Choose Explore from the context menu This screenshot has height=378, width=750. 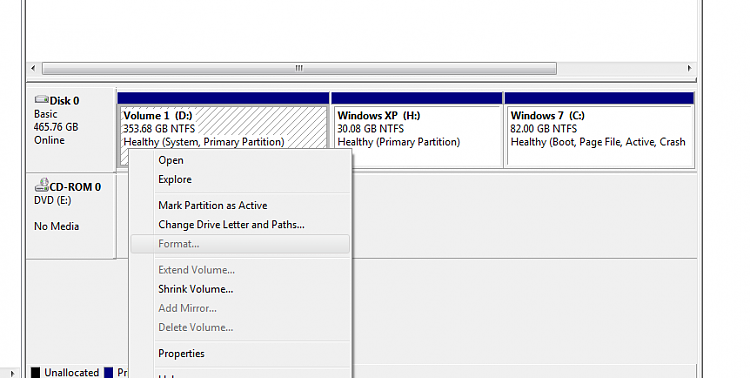coord(175,179)
